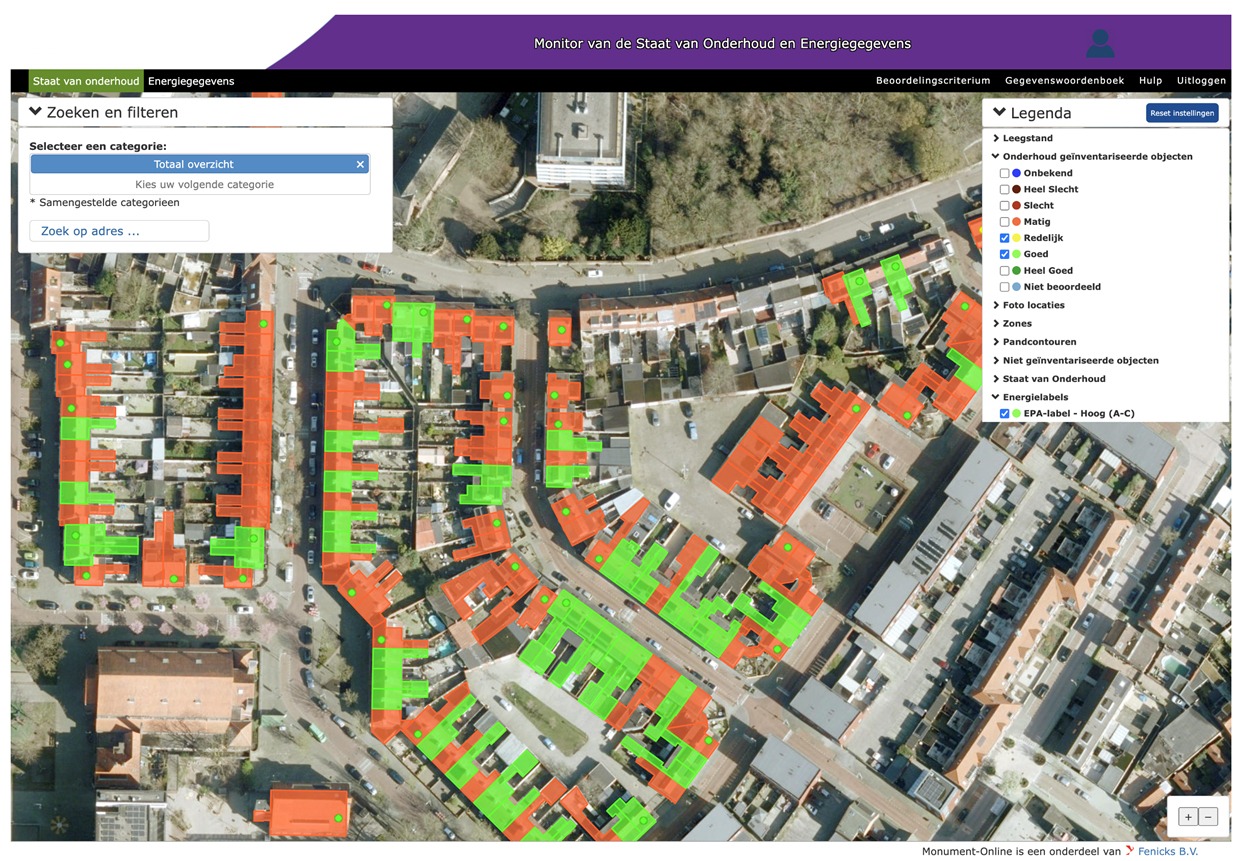1236x861 pixels.
Task: Follow the Fenicks B.V. link
Action: pyautogui.click(x=1167, y=851)
